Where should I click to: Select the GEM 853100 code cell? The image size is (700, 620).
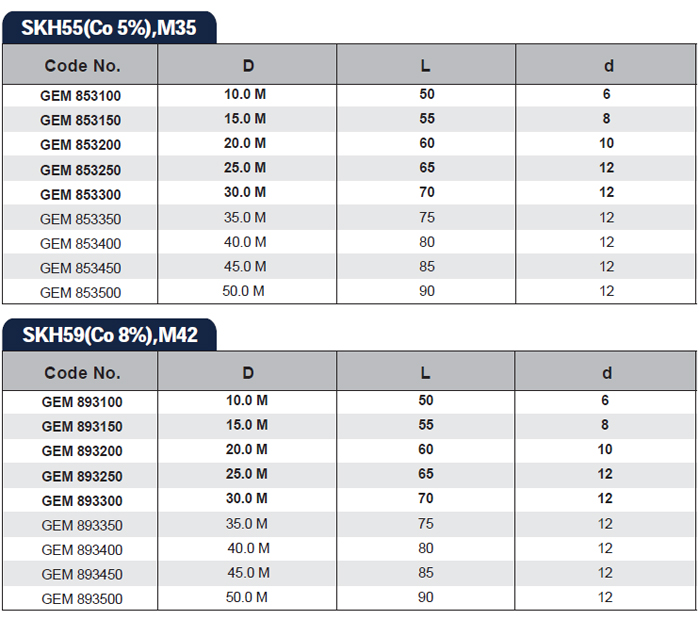(82, 96)
